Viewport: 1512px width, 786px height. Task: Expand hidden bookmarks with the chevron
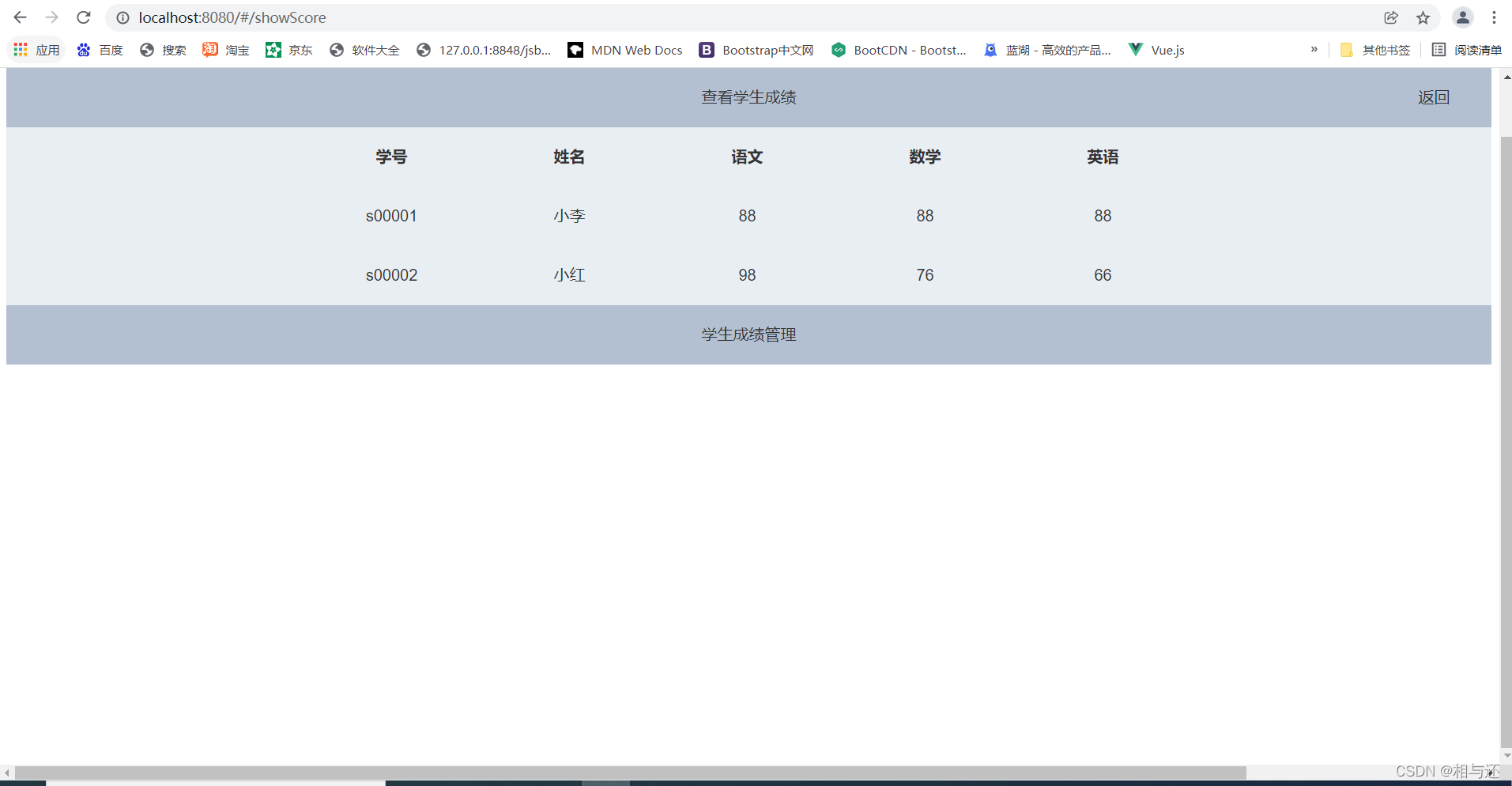[x=1314, y=50]
